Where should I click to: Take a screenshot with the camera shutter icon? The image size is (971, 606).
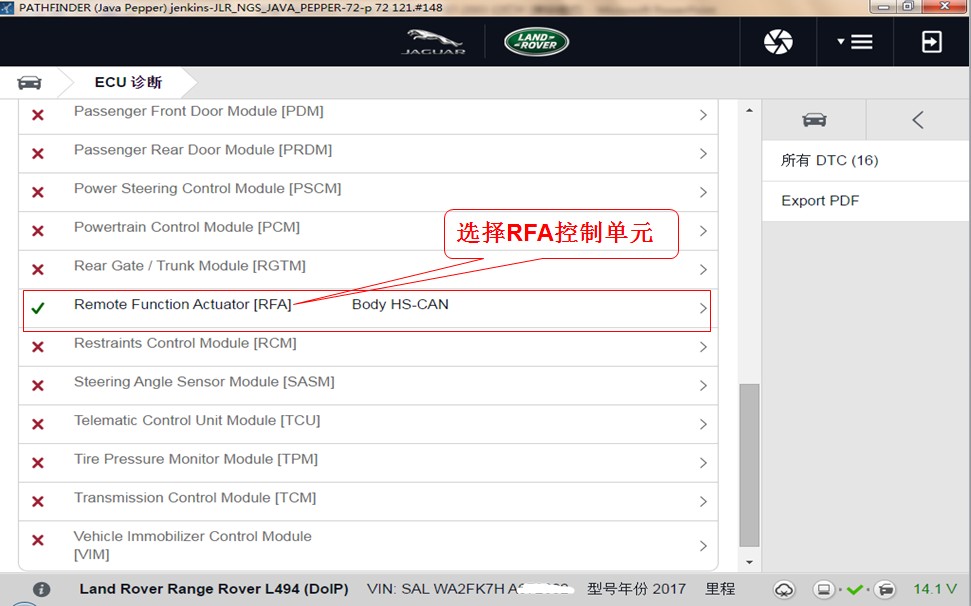click(778, 41)
